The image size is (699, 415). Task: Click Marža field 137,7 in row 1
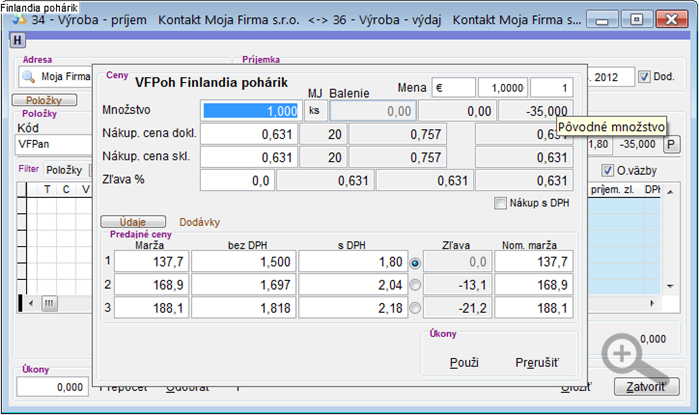pos(152,261)
